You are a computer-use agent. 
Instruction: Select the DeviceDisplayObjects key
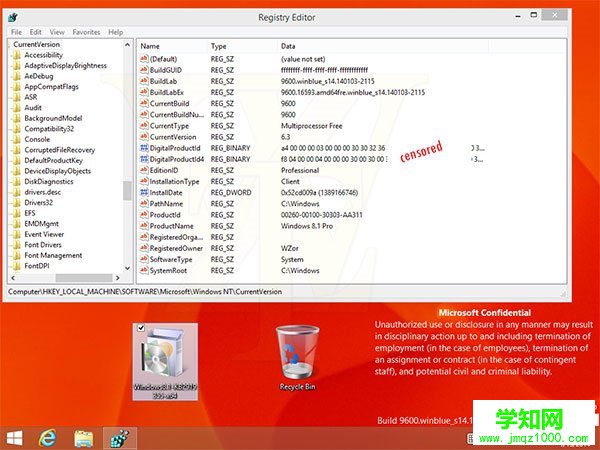(x=57, y=171)
